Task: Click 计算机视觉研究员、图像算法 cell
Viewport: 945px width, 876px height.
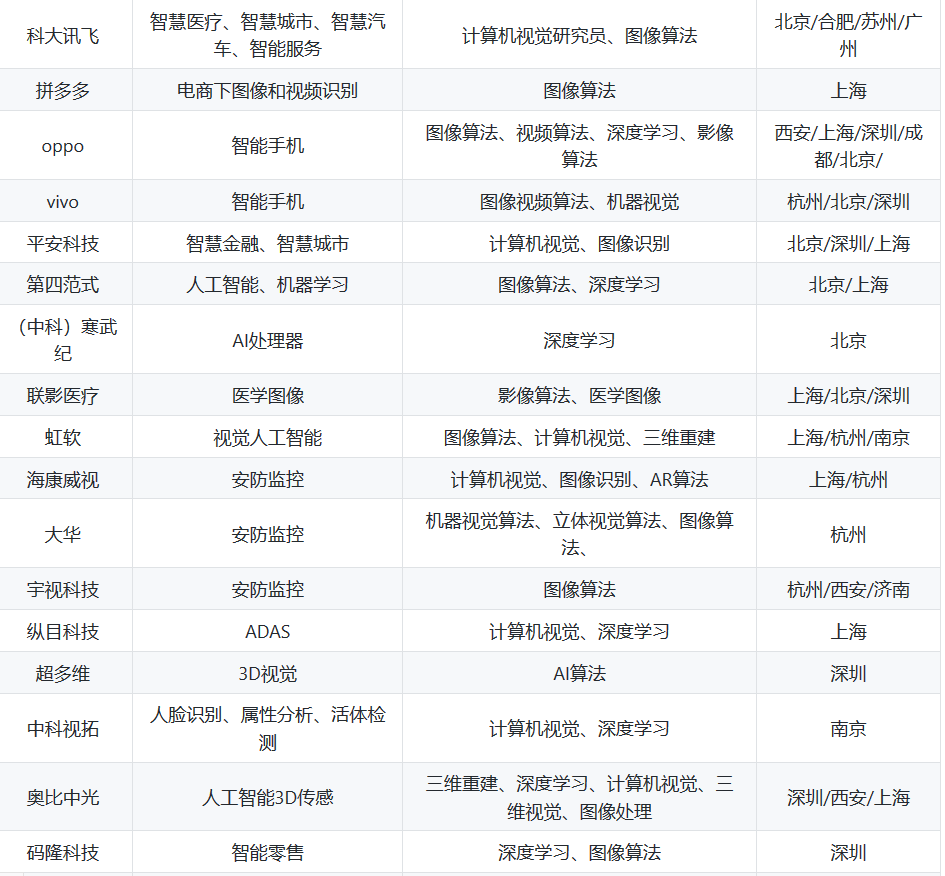Action: pos(579,36)
